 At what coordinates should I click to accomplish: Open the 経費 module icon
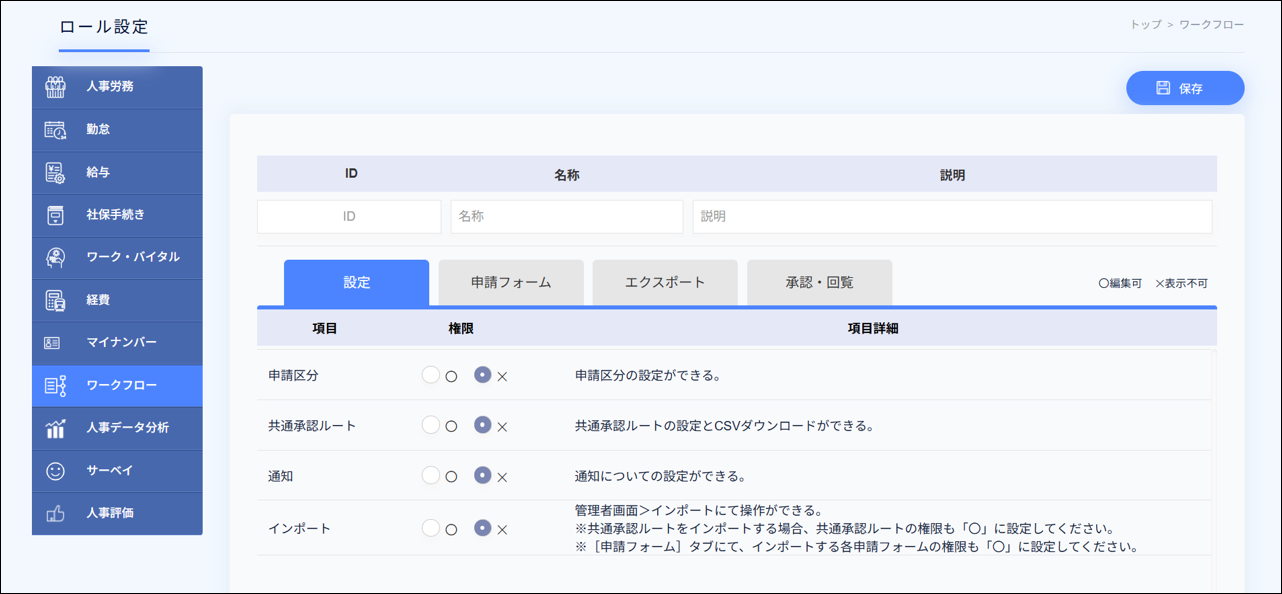(x=55, y=300)
